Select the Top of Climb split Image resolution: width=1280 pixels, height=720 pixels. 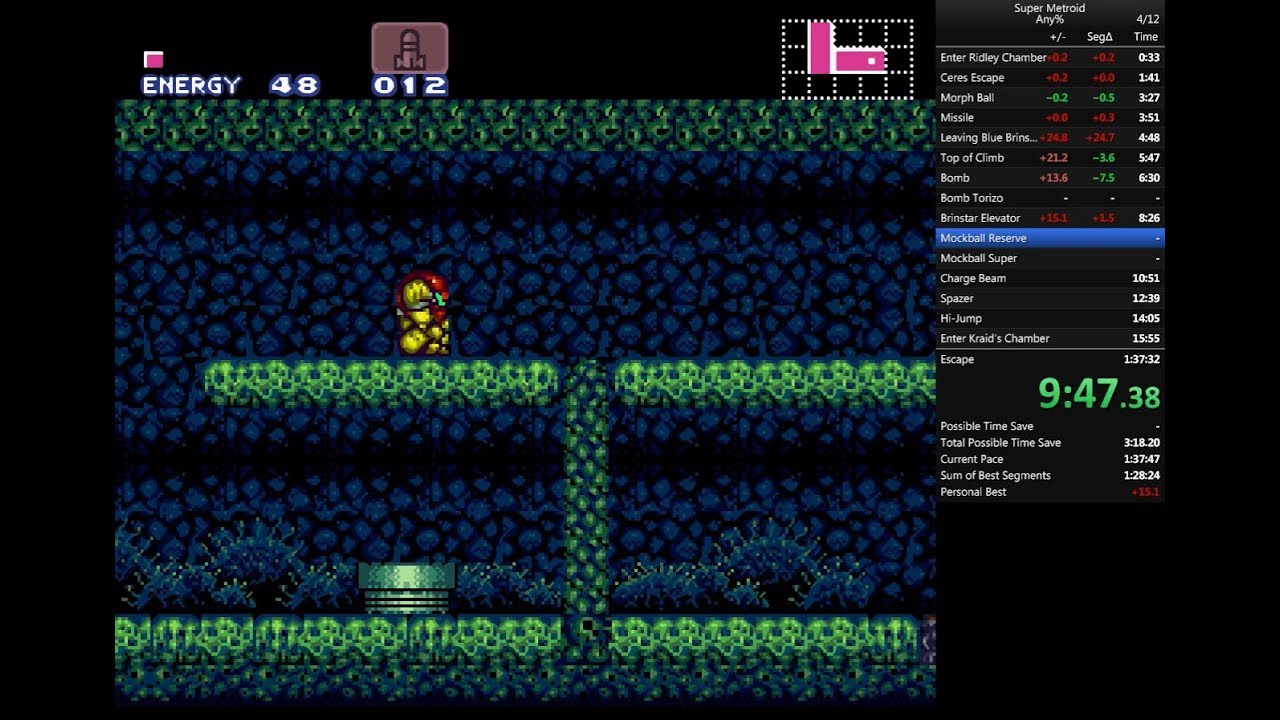[x=1050, y=158]
